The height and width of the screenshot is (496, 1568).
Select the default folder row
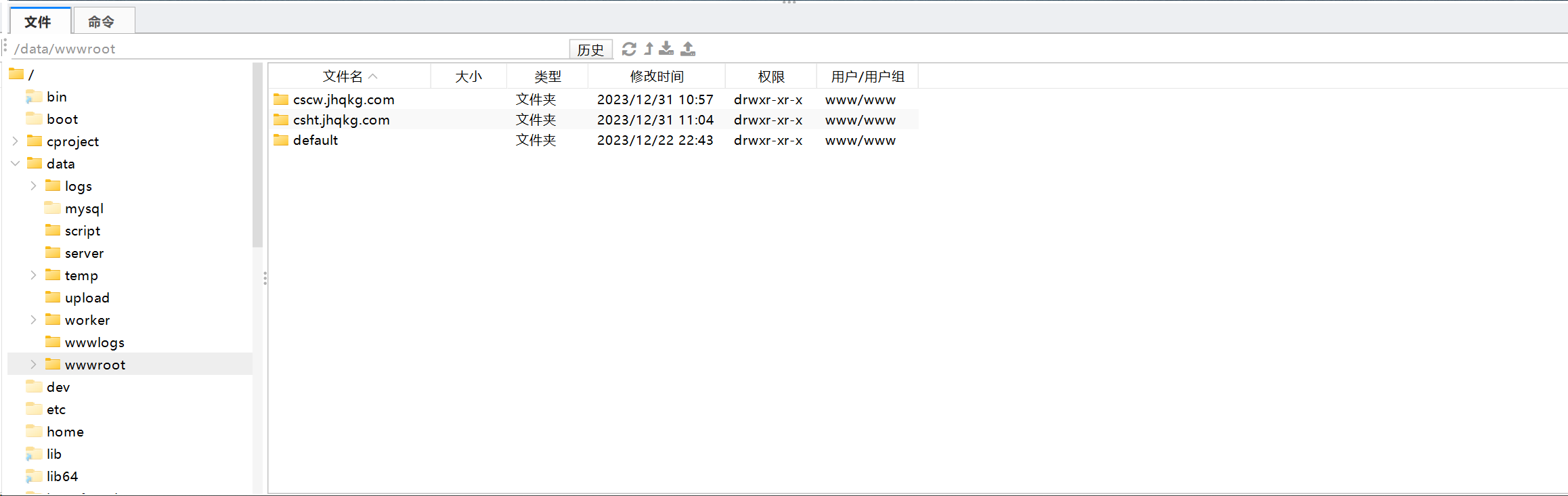pos(594,140)
